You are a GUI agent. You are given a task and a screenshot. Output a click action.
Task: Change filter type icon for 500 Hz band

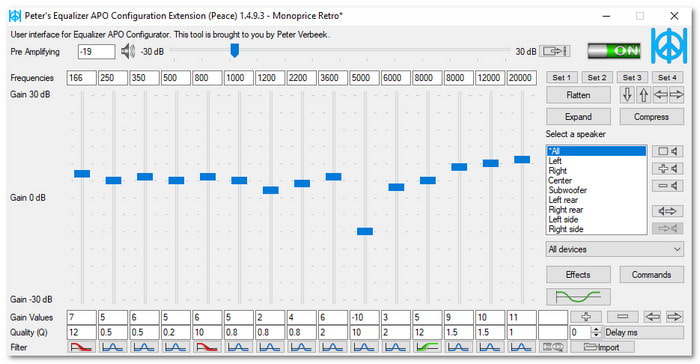point(175,347)
